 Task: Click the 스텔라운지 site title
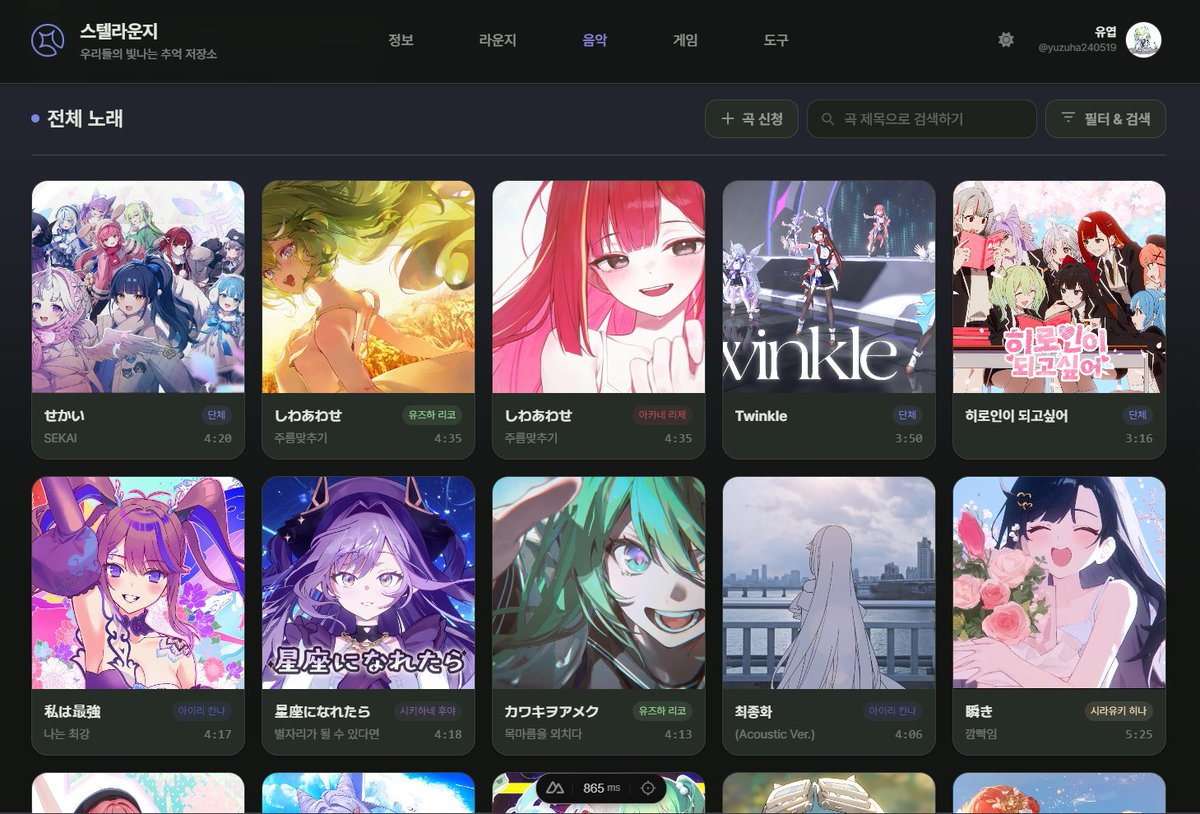pyautogui.click(x=119, y=32)
